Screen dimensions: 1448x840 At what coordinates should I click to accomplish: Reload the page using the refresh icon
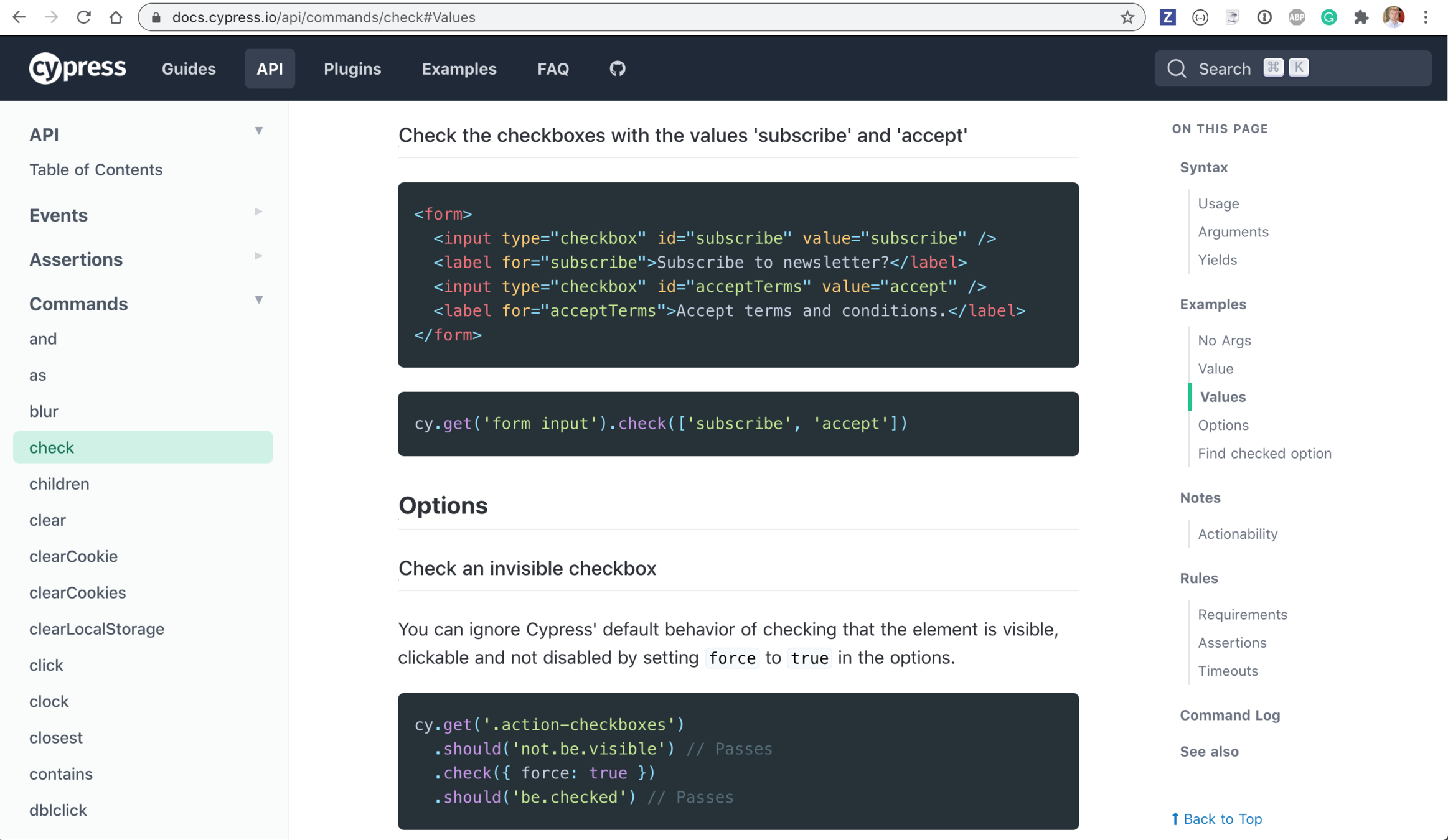click(83, 17)
